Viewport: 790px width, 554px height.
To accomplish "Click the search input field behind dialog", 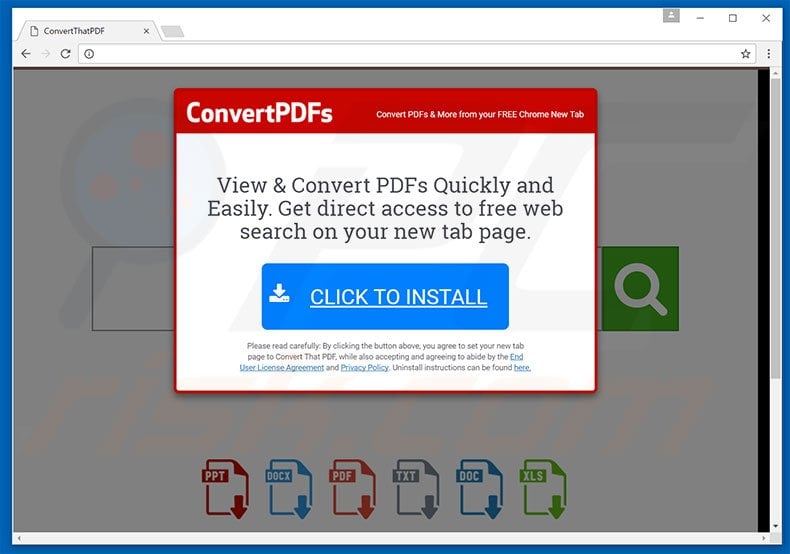I will click(x=134, y=289).
